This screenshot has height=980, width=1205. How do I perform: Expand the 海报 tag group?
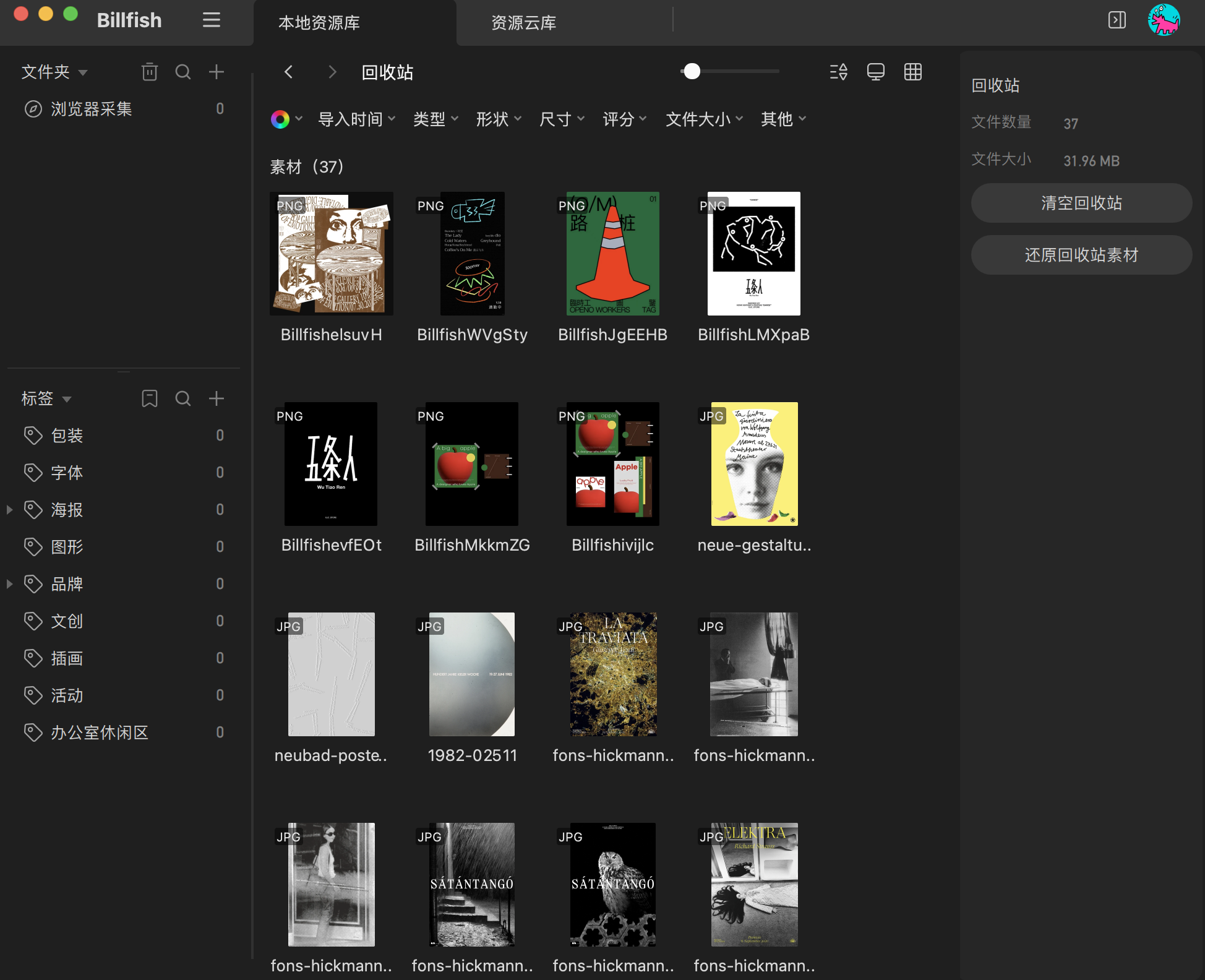(x=9, y=510)
